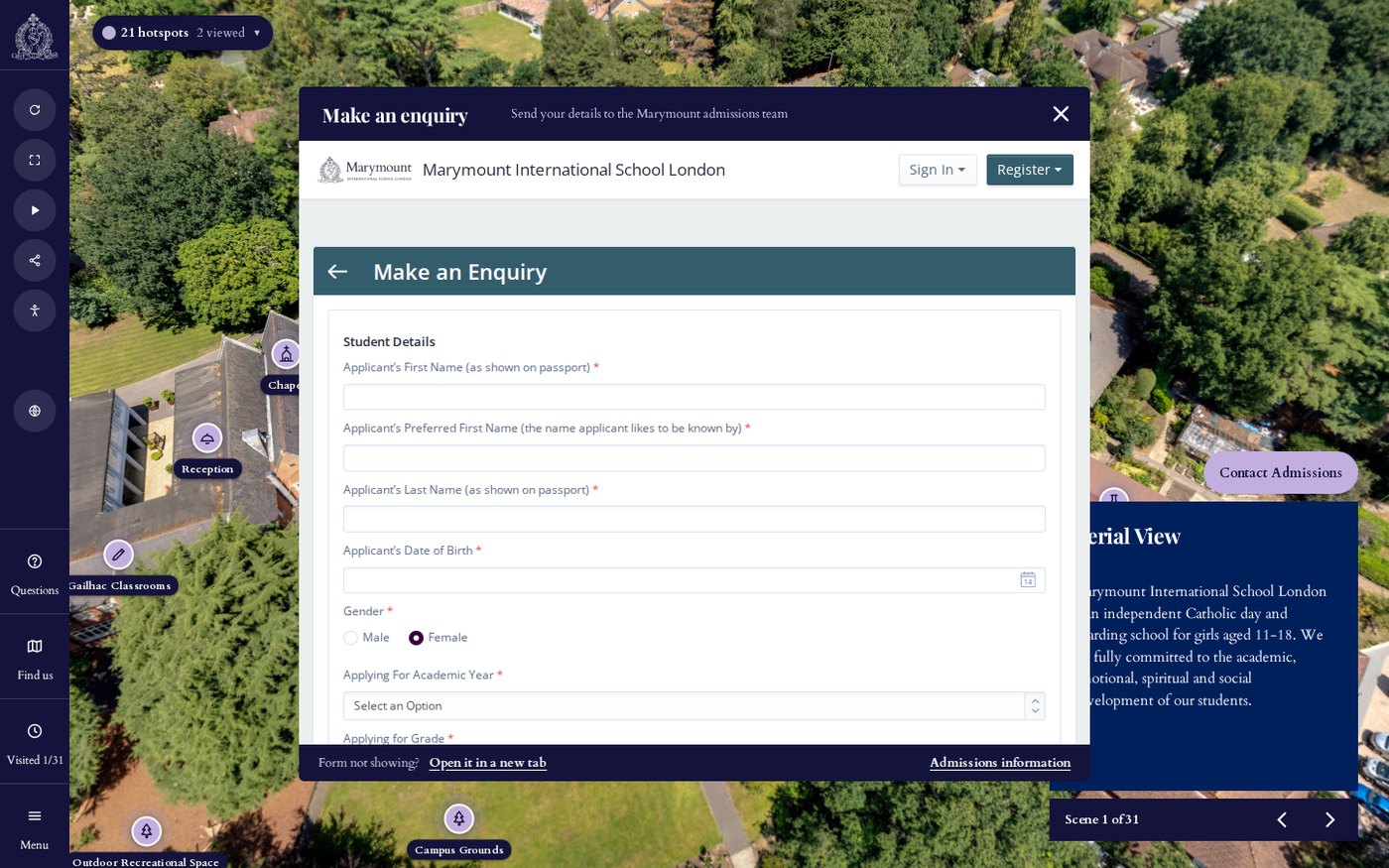Click the Applicant's Date of Birth field
The width and height of the screenshot is (1389, 868).
(694, 580)
